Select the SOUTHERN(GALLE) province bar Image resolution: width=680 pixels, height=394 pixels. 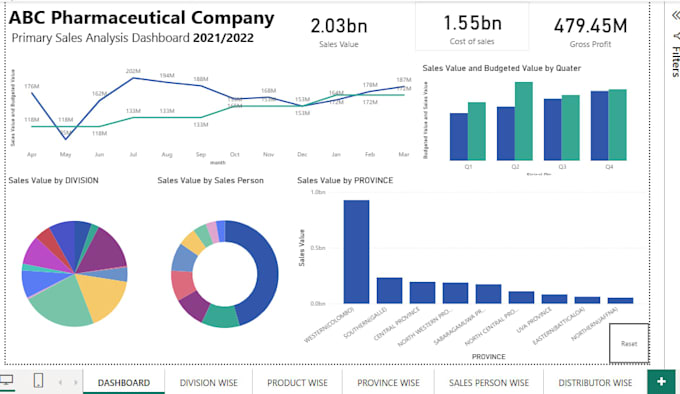tap(389, 290)
